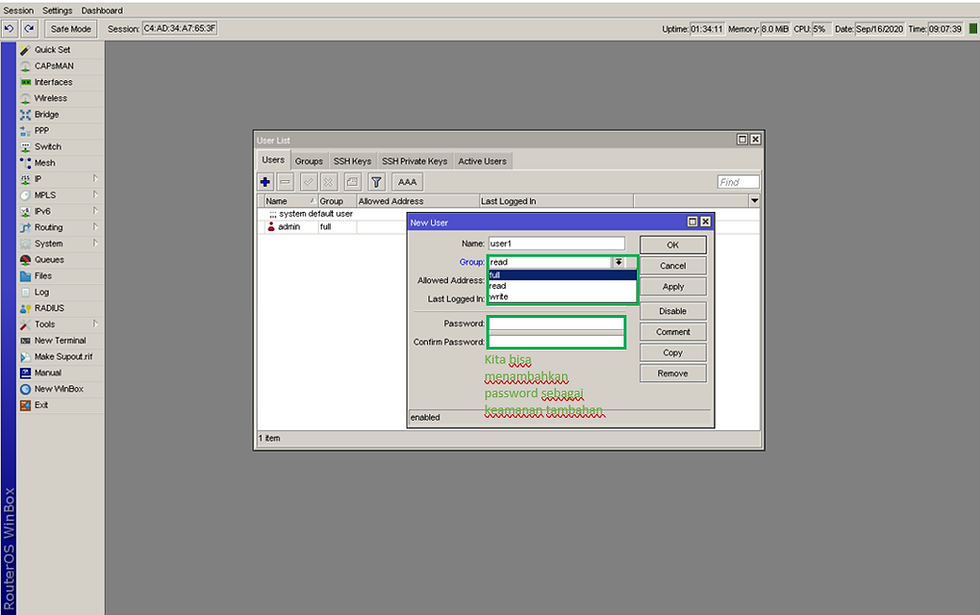This screenshot has height=615, width=980.
Task: Click Copy in New User dialog
Action: (x=673, y=353)
